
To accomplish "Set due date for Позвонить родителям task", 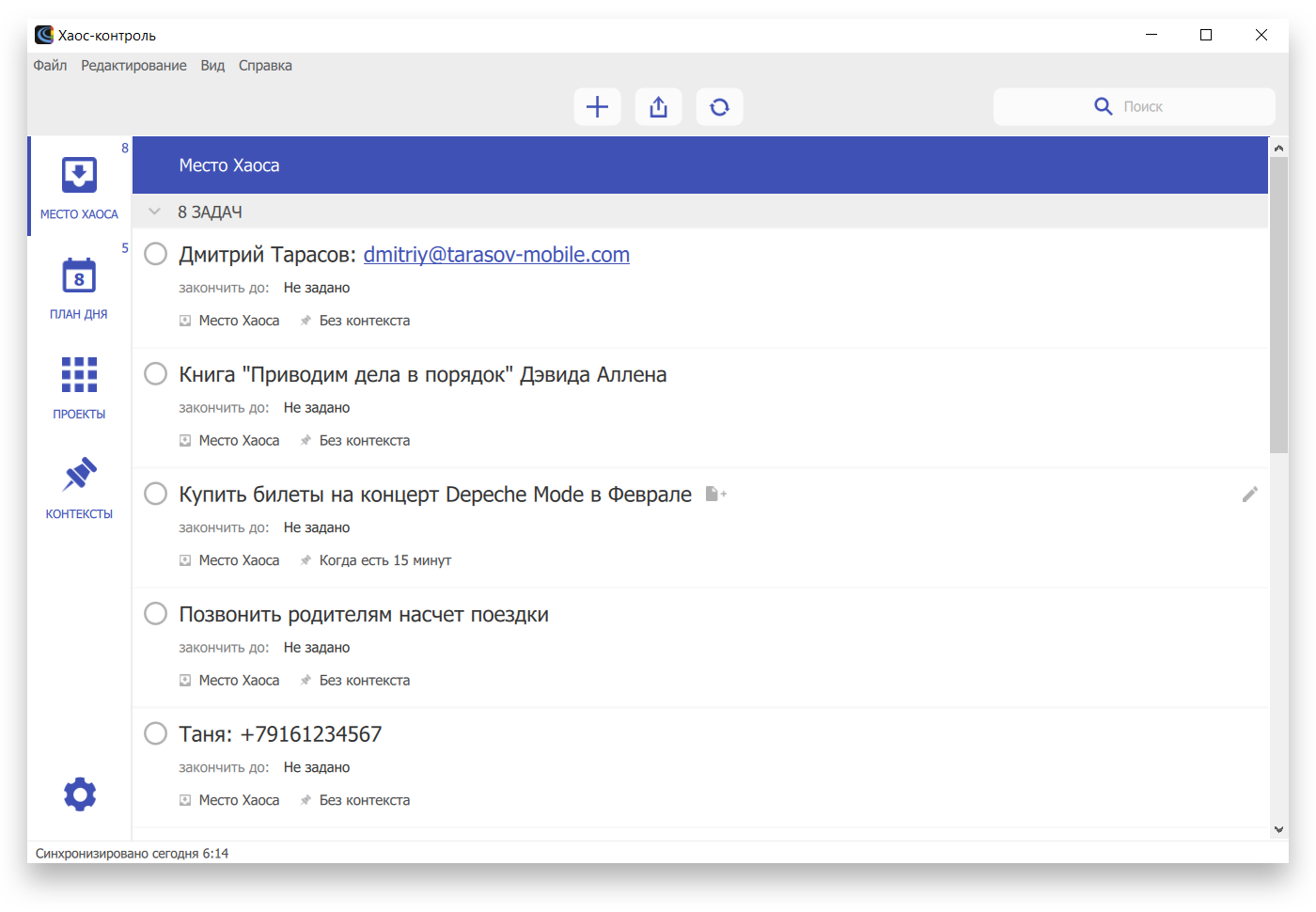I will [317, 648].
